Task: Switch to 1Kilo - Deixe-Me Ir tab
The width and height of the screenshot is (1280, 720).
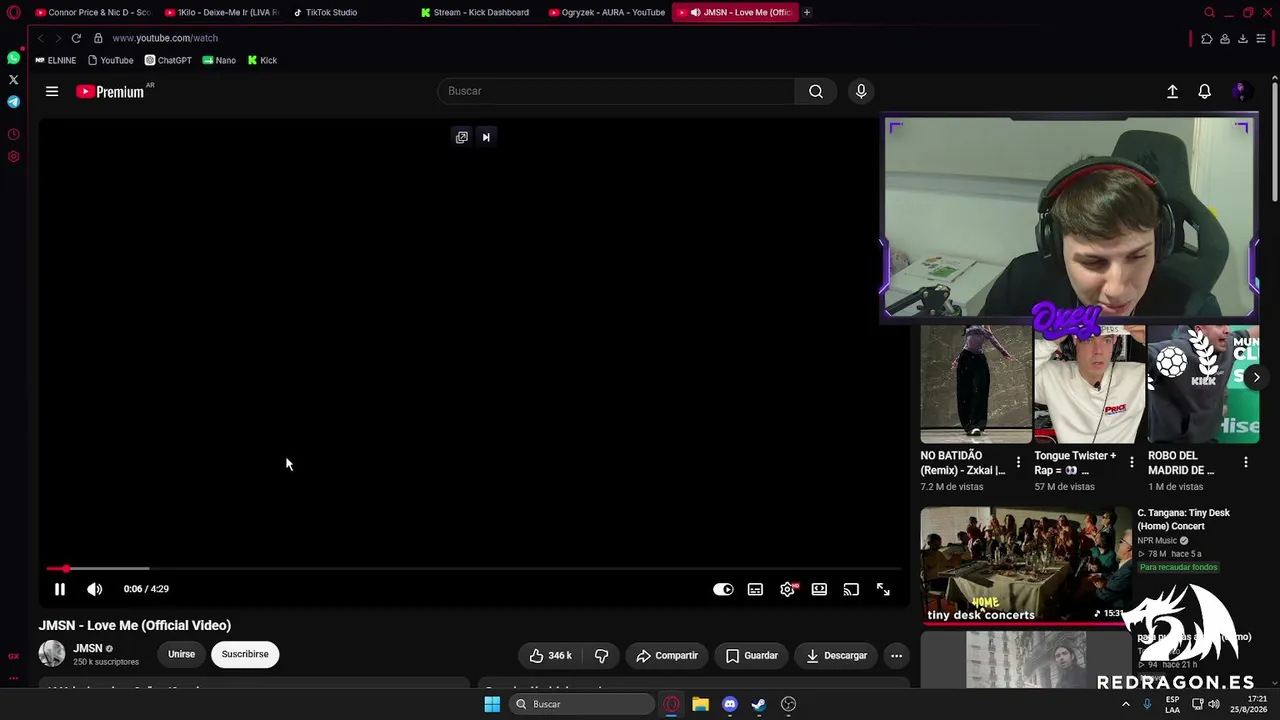Action: click(221, 12)
